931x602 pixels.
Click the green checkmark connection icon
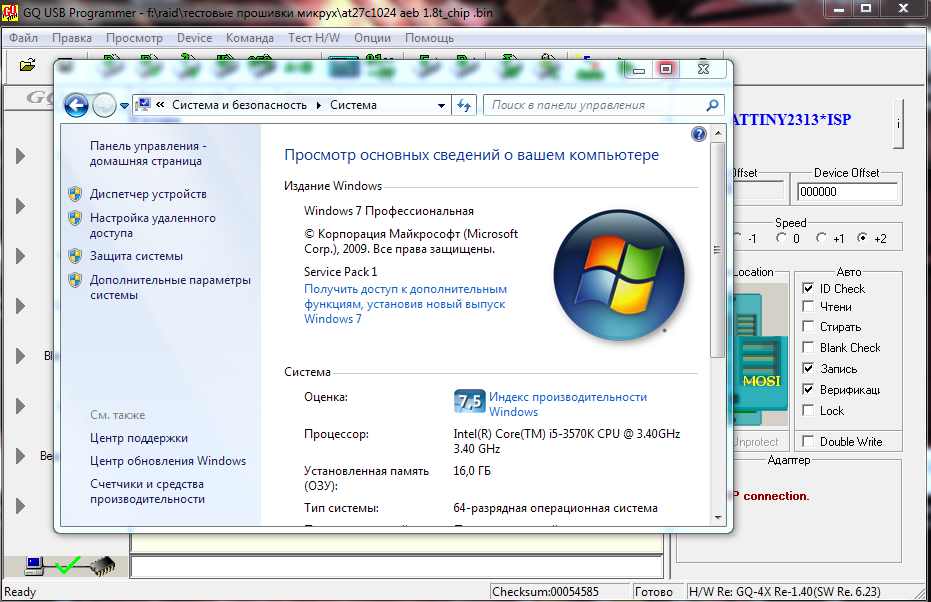tap(68, 565)
